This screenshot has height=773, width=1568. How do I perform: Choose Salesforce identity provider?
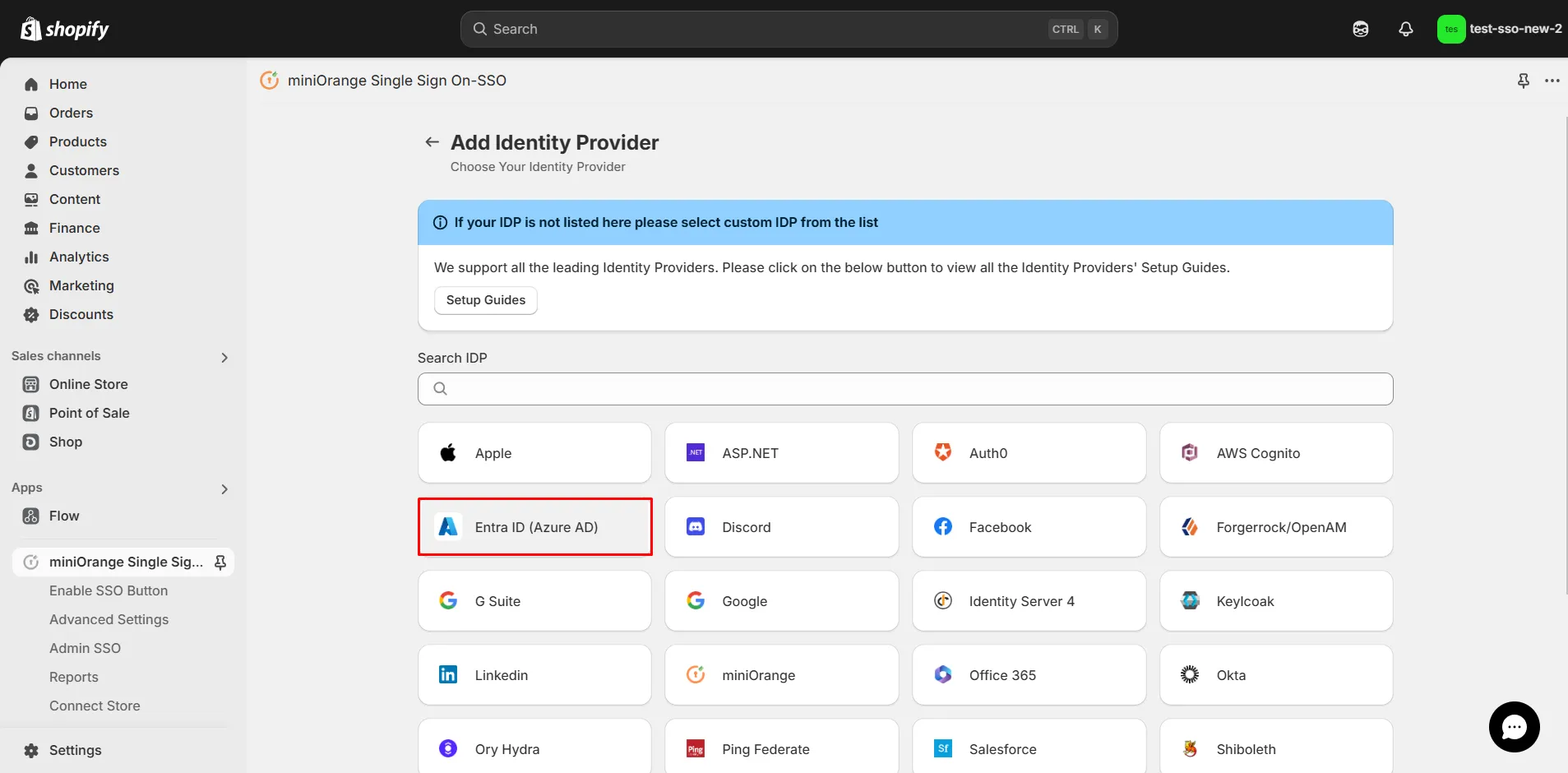point(1029,747)
